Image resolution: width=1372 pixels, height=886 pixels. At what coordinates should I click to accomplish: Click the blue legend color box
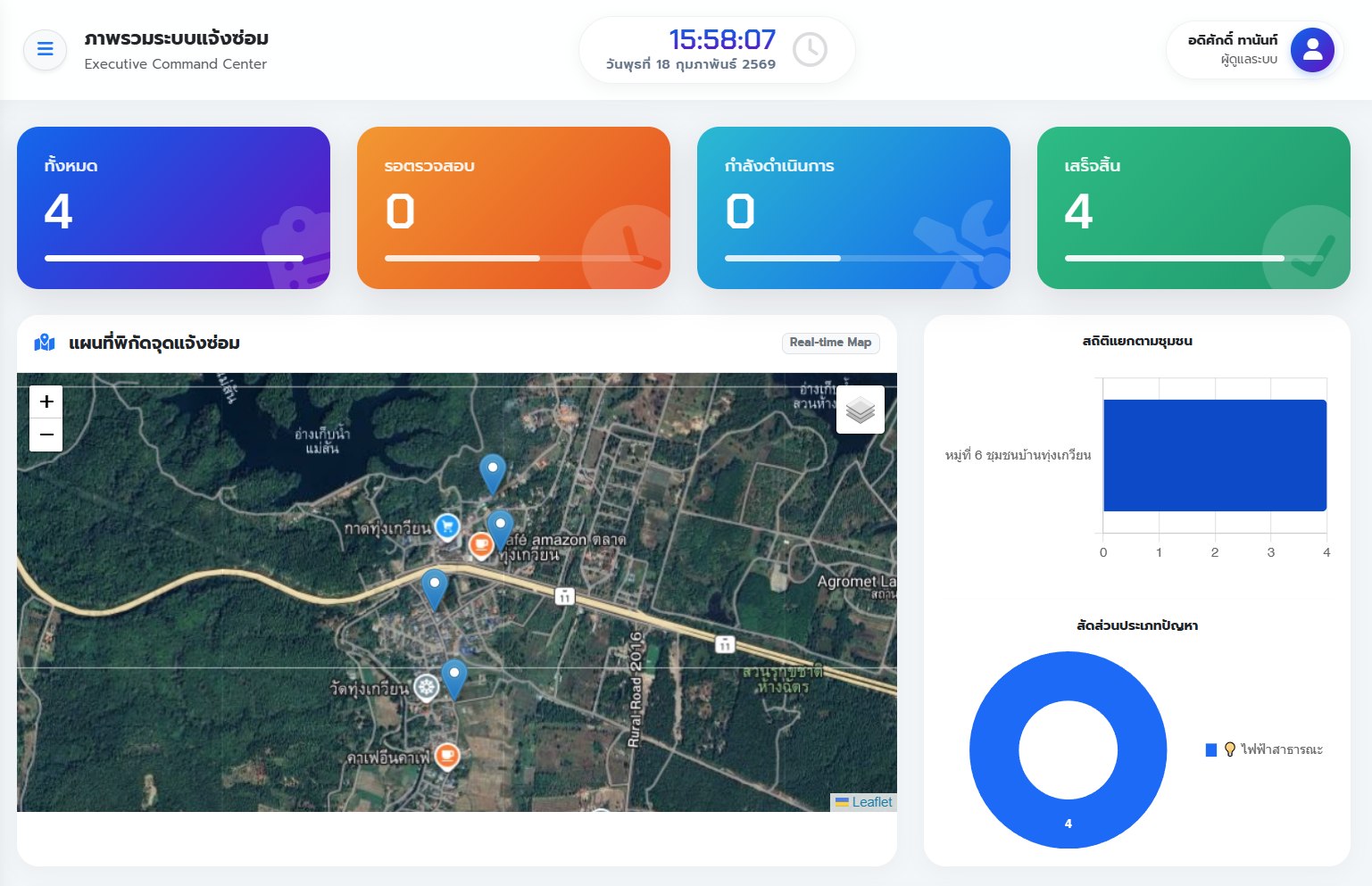1211,749
